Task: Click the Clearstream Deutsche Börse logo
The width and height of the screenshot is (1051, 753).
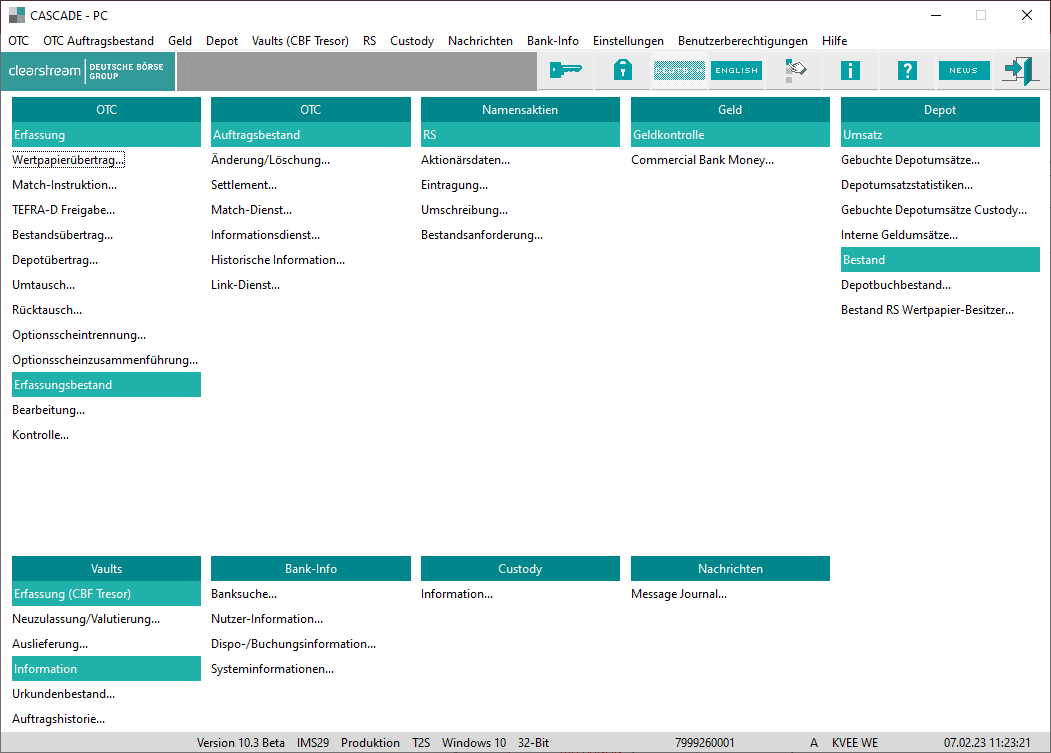Action: click(x=88, y=70)
